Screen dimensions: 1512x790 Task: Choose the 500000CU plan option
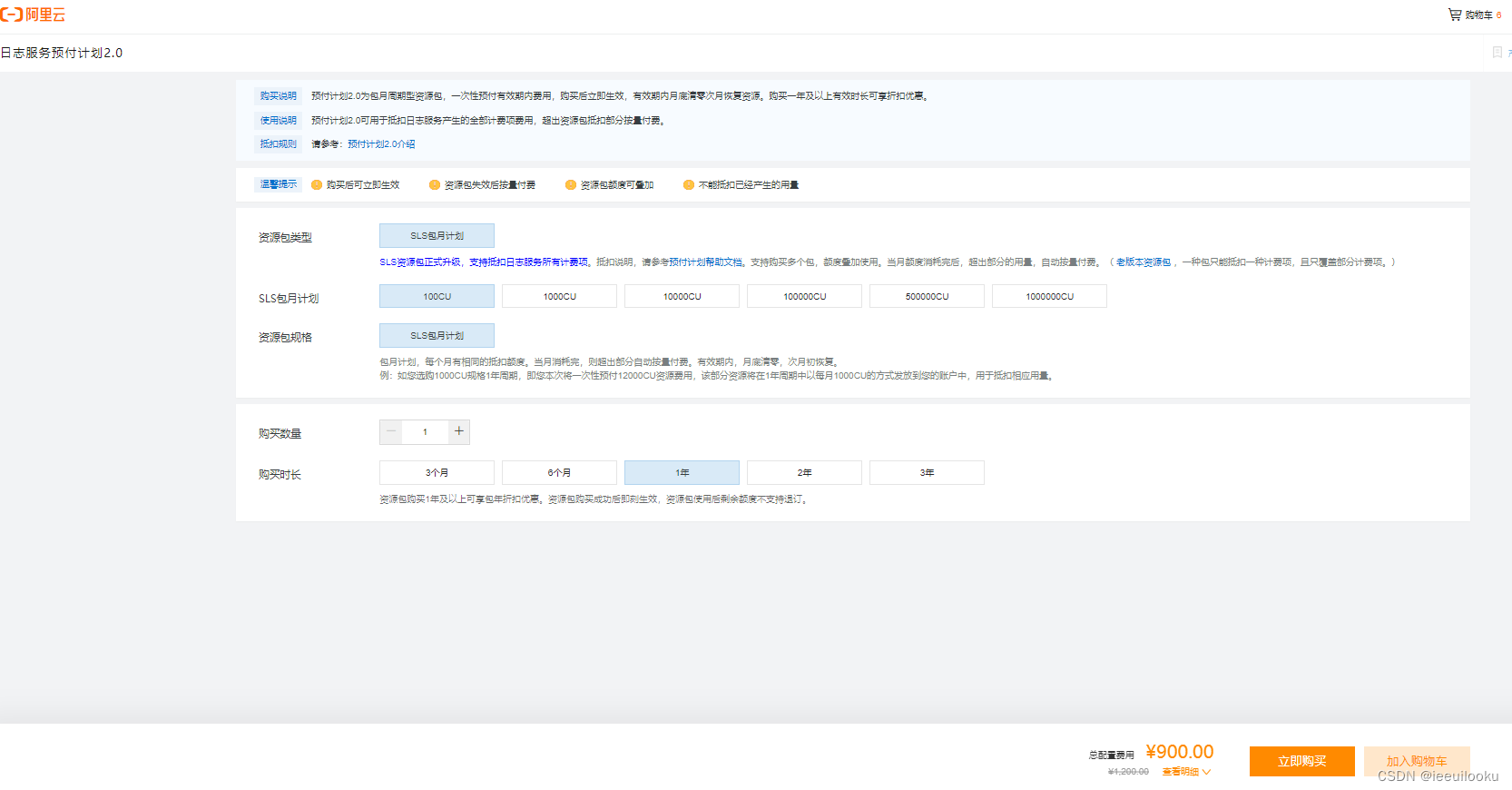coord(927,296)
